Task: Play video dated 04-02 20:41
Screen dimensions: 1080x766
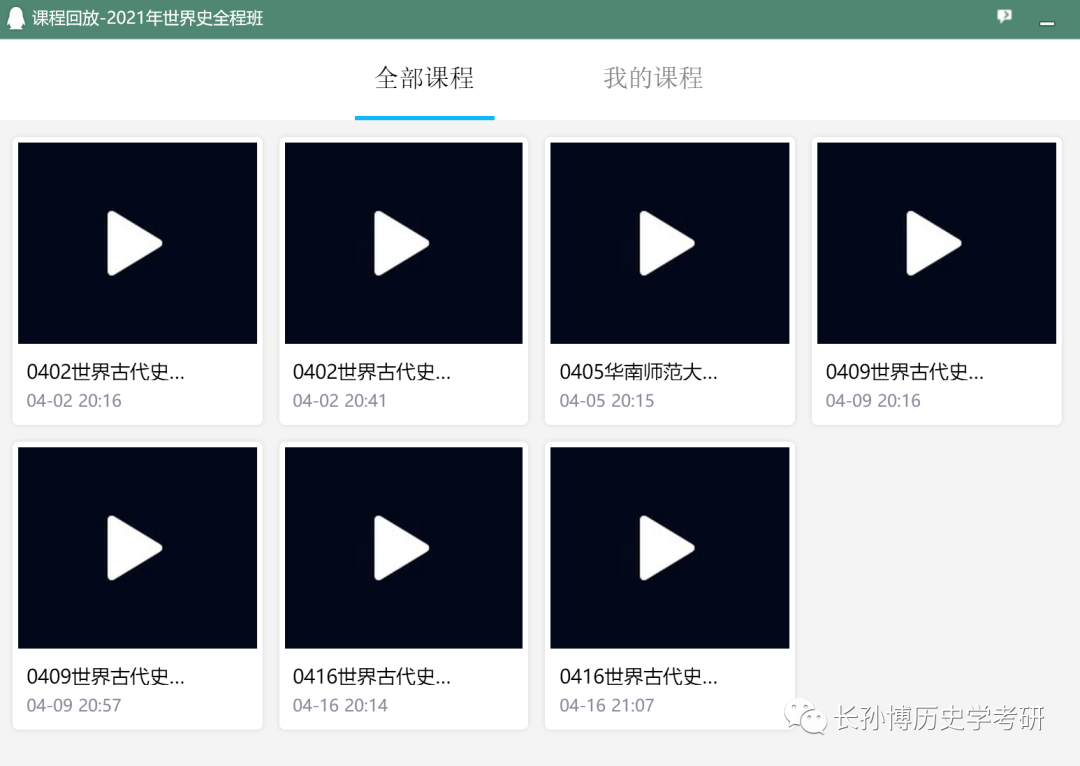Action: 404,243
